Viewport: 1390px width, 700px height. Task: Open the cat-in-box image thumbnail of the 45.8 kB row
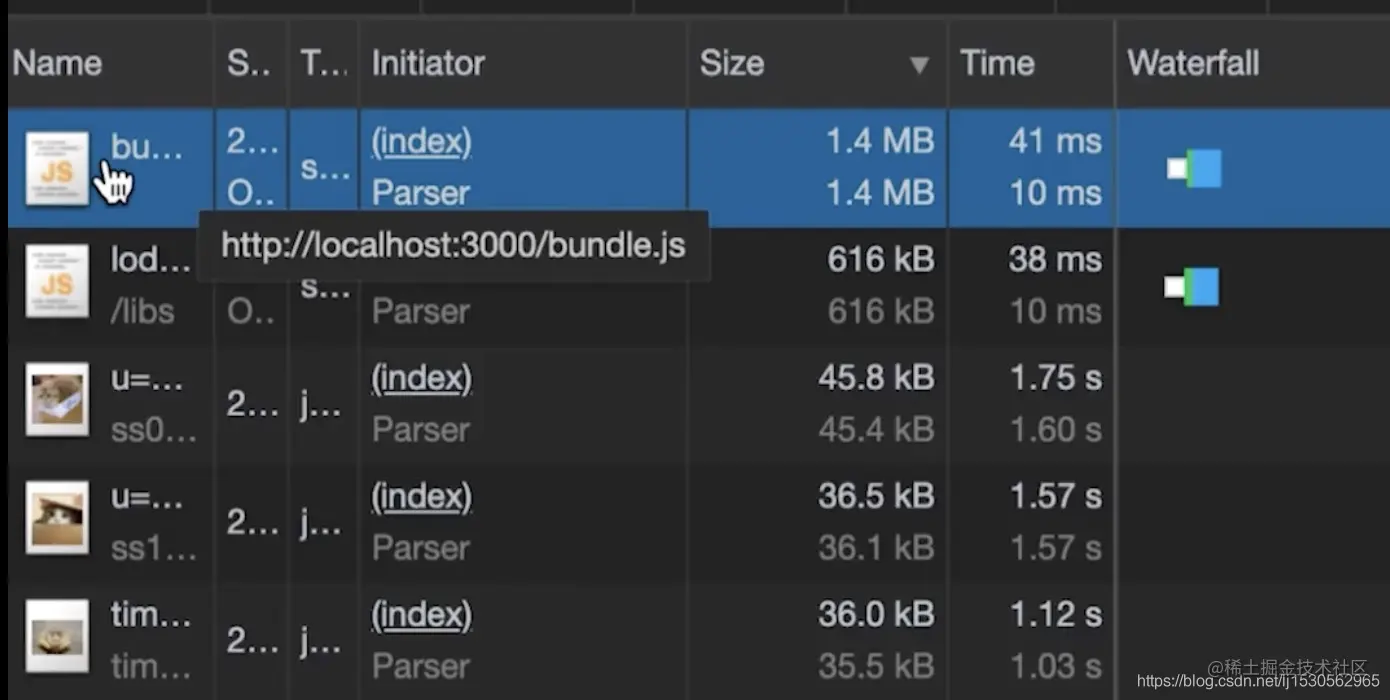(x=57, y=401)
